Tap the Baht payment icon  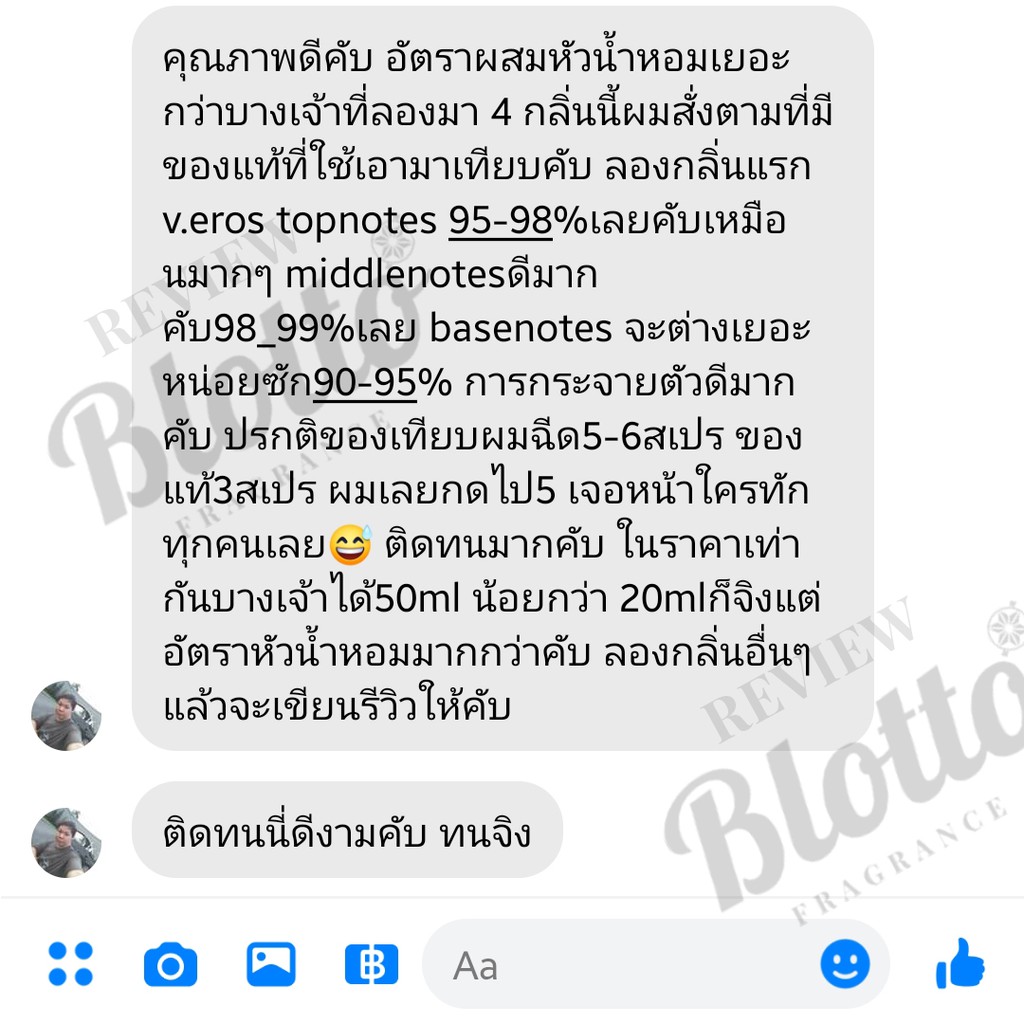pyautogui.click(x=371, y=964)
